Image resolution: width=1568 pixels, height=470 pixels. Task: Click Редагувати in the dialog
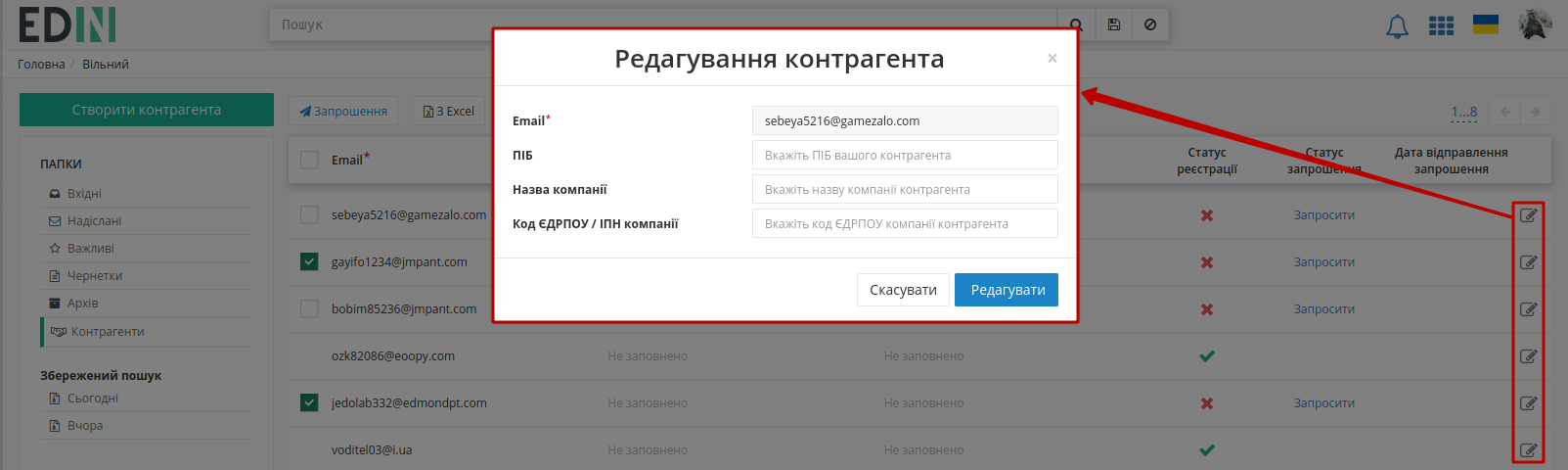[1007, 290]
